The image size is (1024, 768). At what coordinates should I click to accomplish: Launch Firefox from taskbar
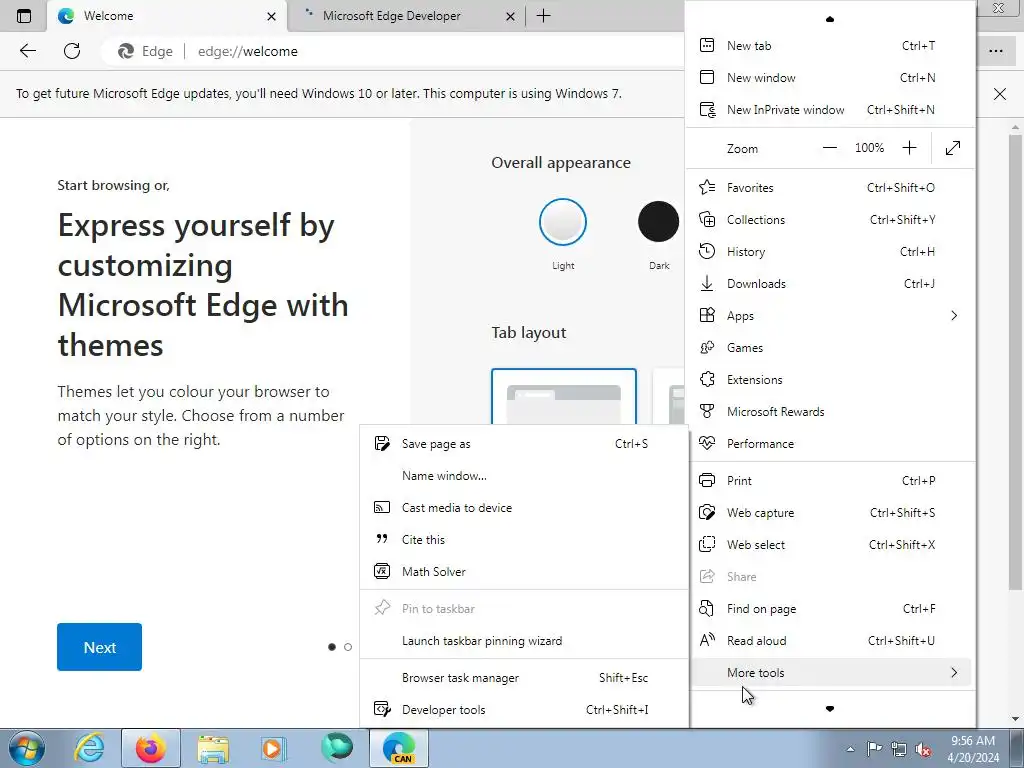[150, 748]
